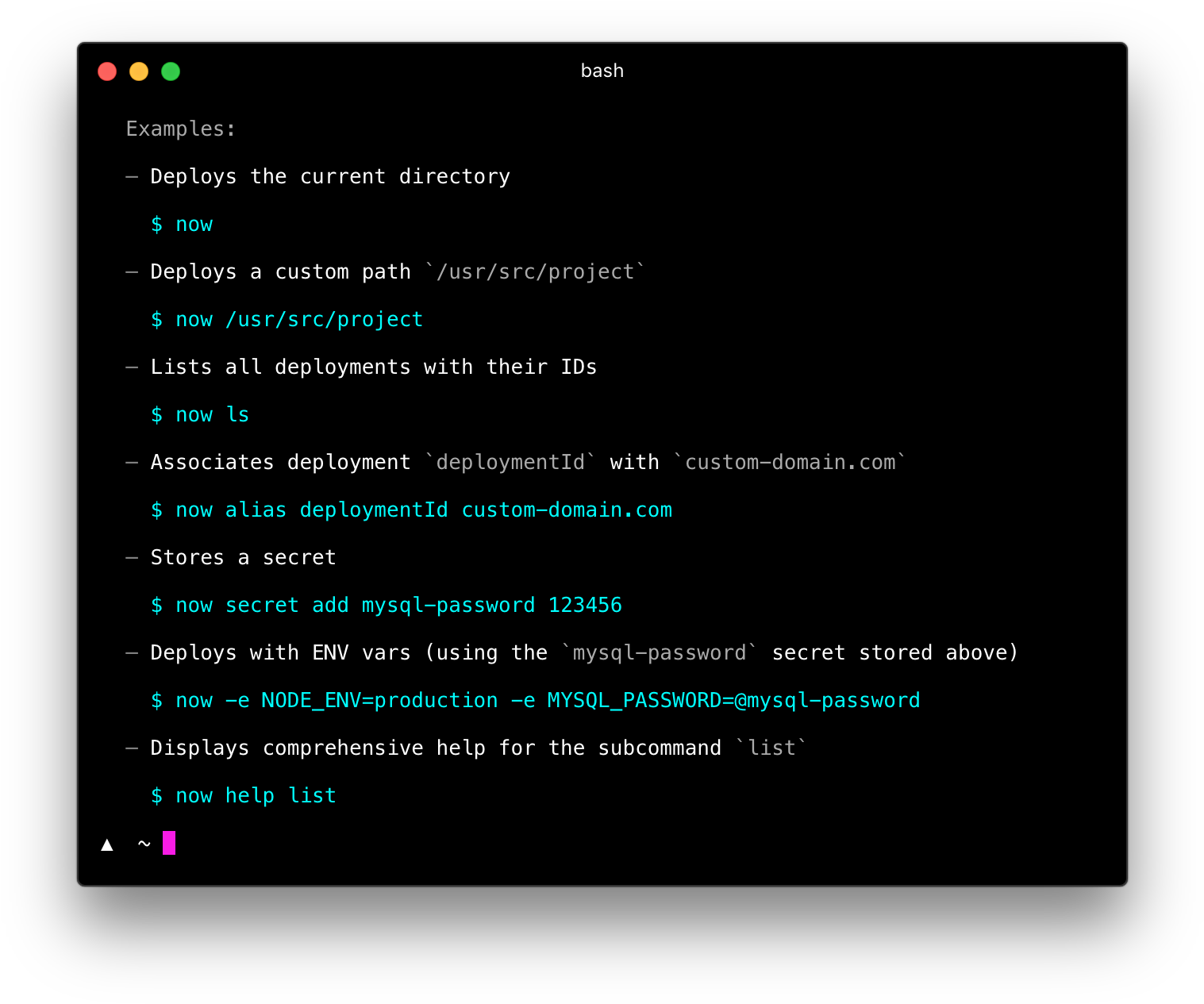This screenshot has height=1004, width=1204.
Task: Click the NODE_ENV=production text in the command
Action: click(379, 701)
